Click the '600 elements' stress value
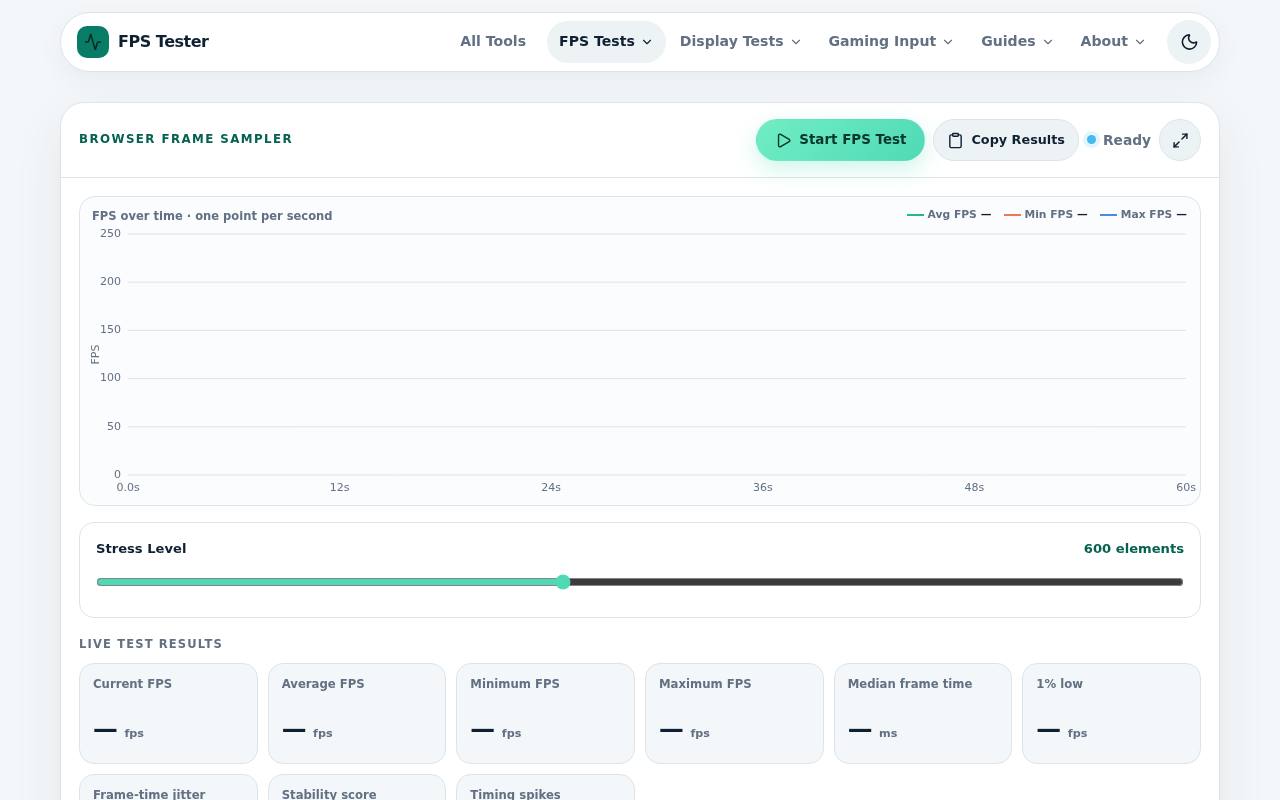This screenshot has width=1280, height=800. click(x=1134, y=549)
